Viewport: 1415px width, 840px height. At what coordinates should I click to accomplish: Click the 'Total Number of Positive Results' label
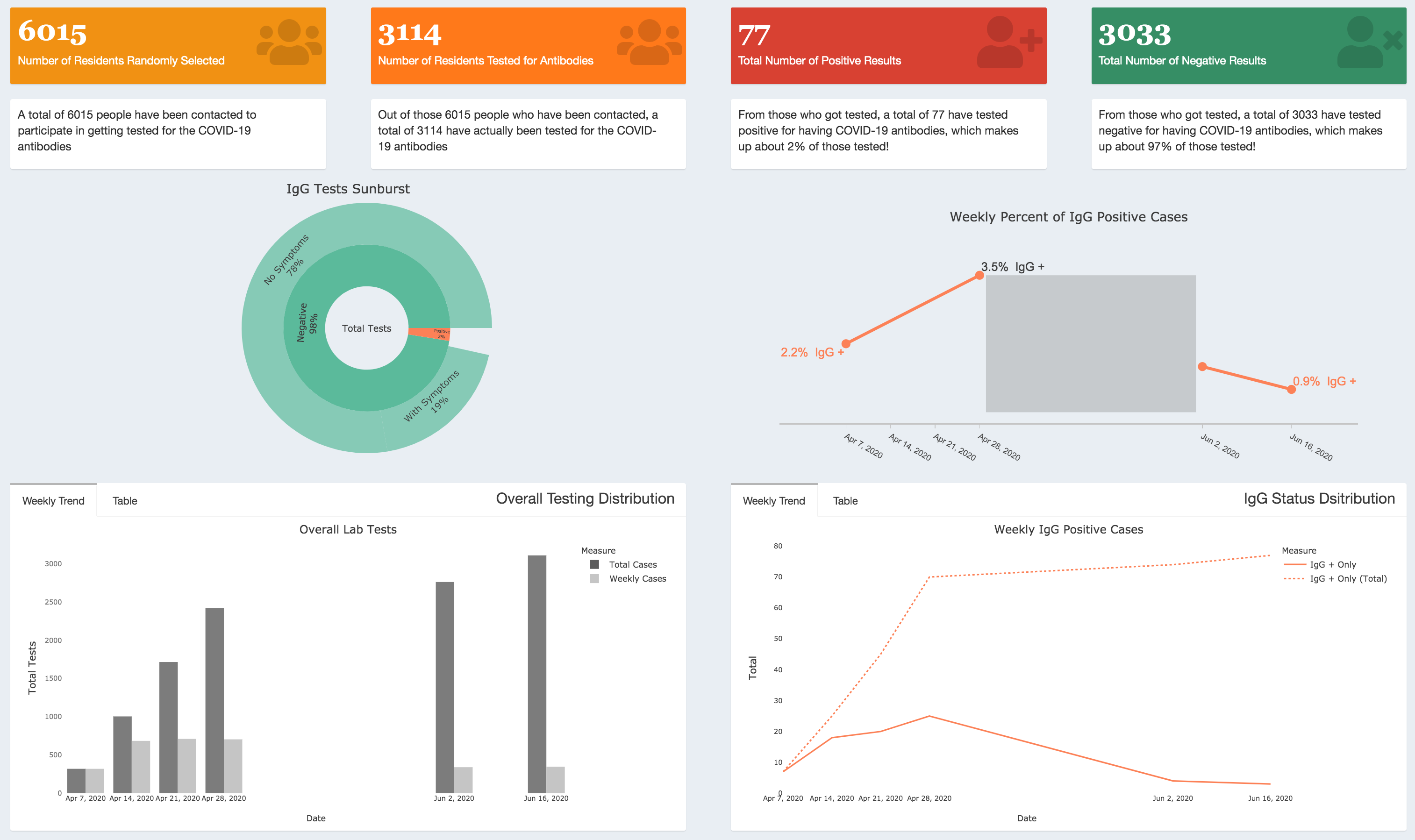click(x=819, y=61)
